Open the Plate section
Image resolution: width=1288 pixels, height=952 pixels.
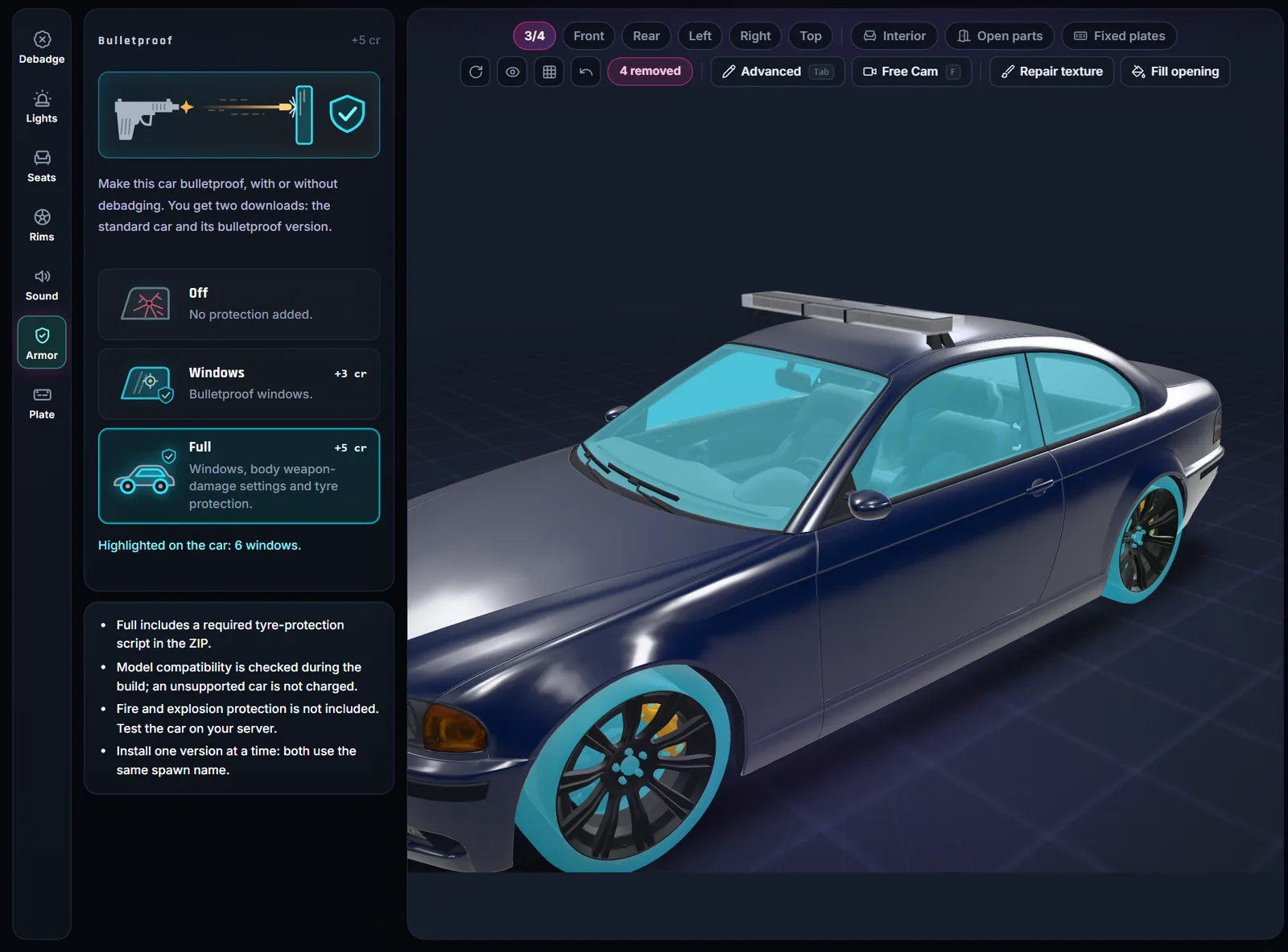pos(42,404)
